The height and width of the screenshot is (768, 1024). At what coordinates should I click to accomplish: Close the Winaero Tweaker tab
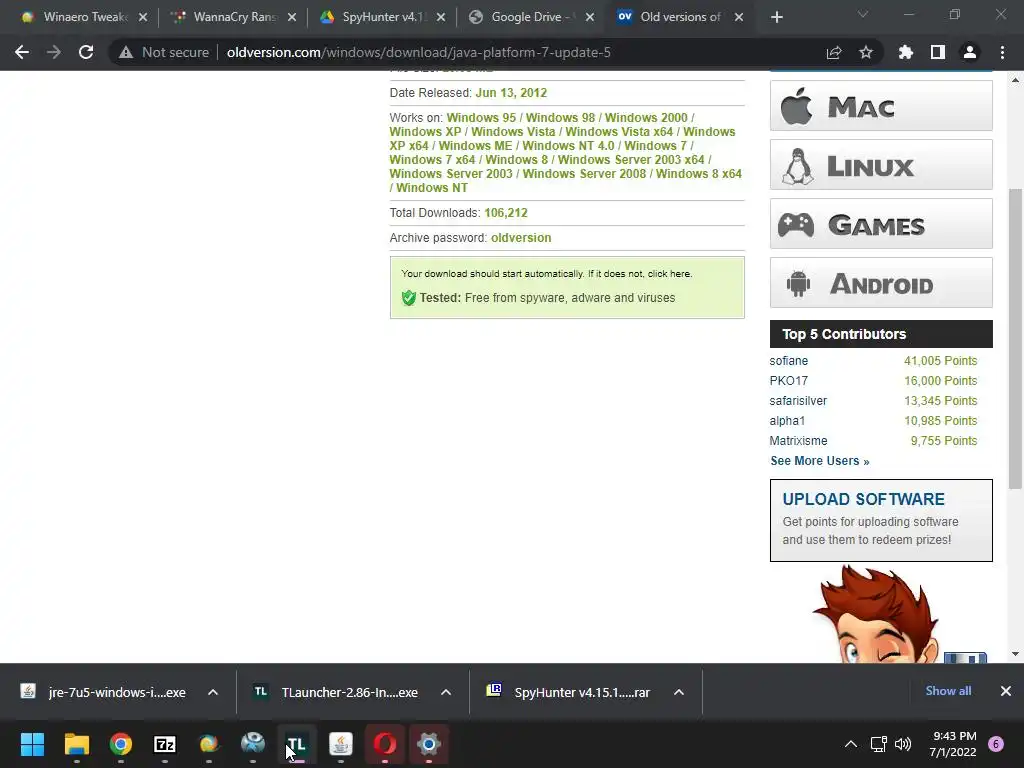tap(143, 17)
